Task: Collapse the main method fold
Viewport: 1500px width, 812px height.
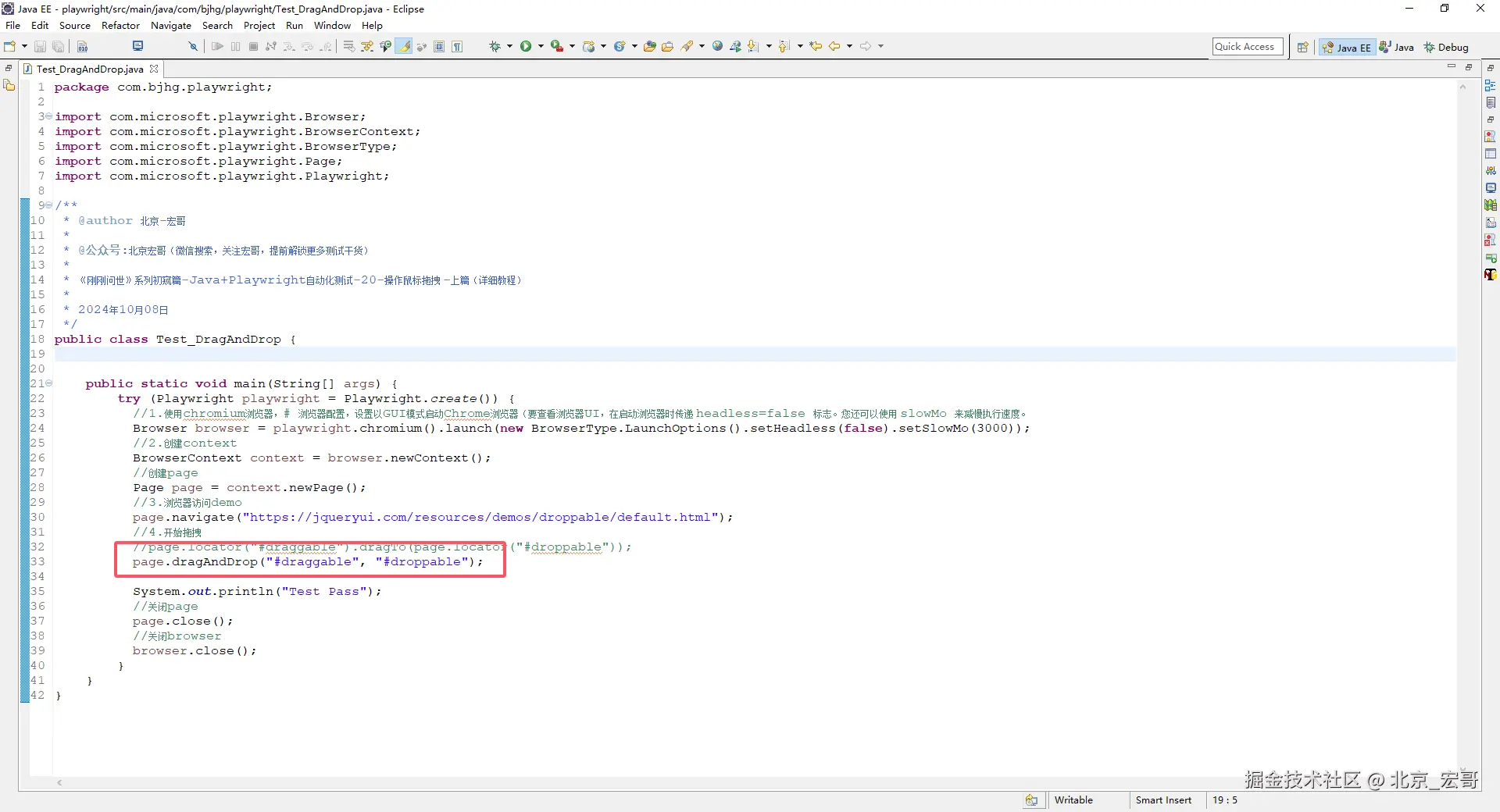Action: click(48, 383)
